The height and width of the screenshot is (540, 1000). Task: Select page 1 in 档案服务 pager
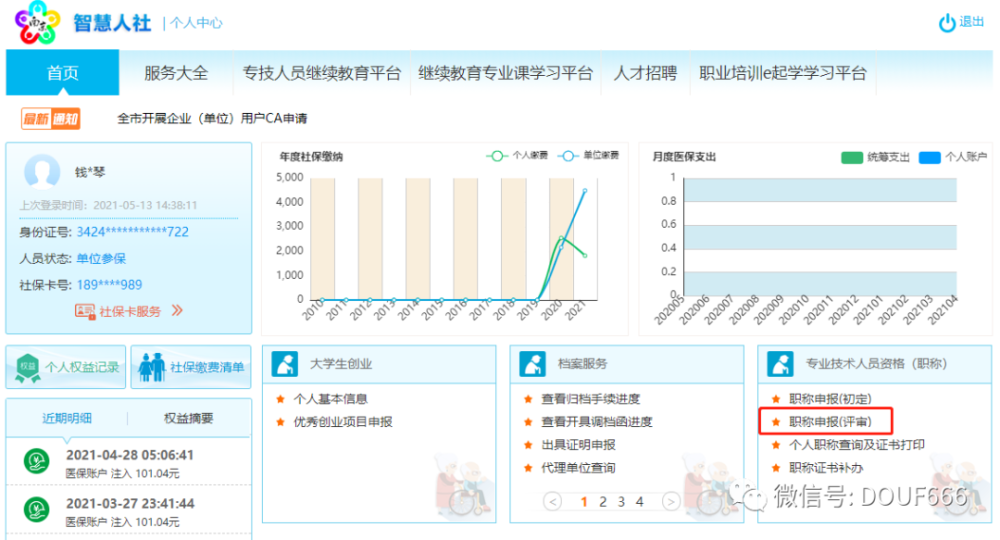[584, 502]
